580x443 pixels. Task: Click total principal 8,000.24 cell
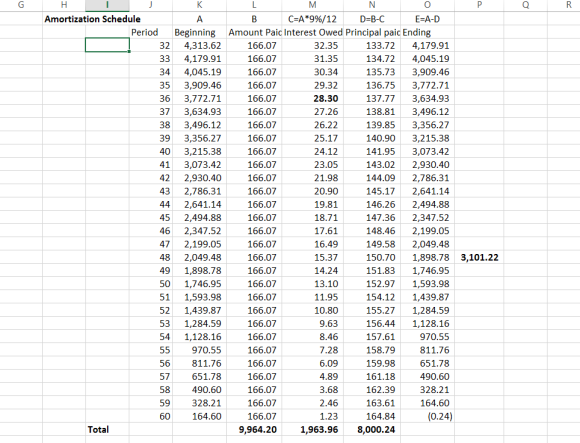click(372, 430)
